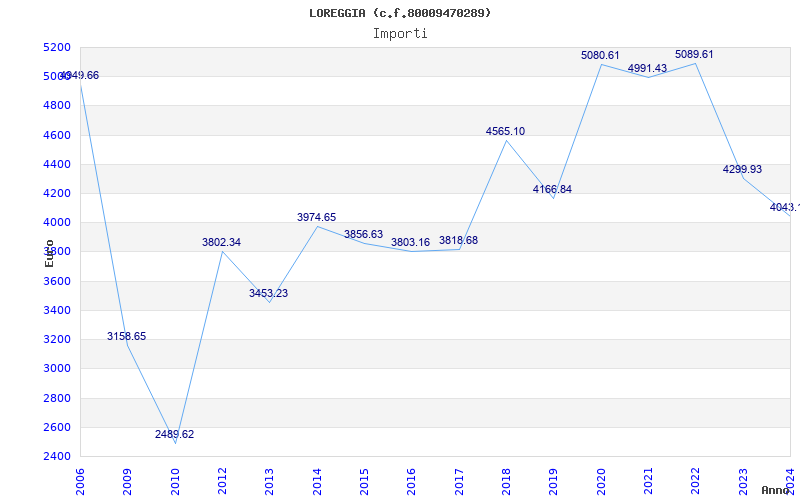Click the y-axis tick 4400
This screenshot has width=800, height=500.
(57, 164)
